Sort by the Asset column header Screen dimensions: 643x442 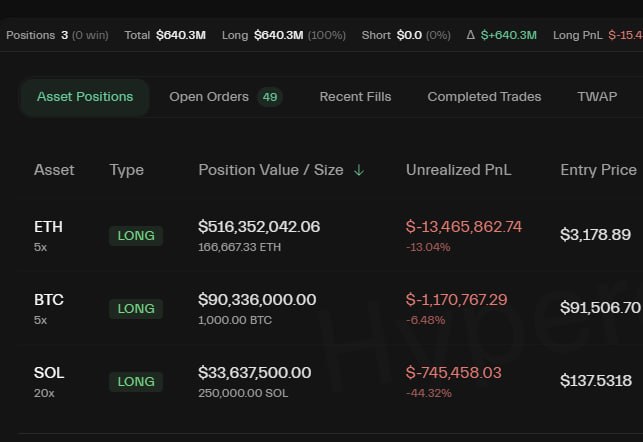pos(54,170)
